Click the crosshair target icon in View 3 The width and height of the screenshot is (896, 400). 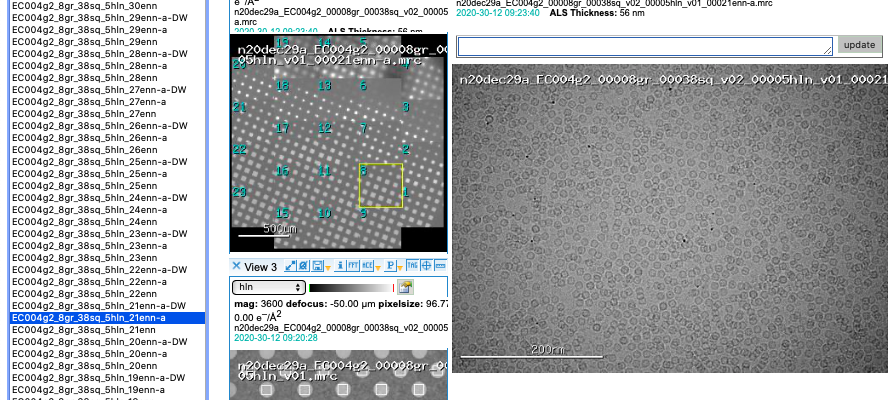coord(426,265)
